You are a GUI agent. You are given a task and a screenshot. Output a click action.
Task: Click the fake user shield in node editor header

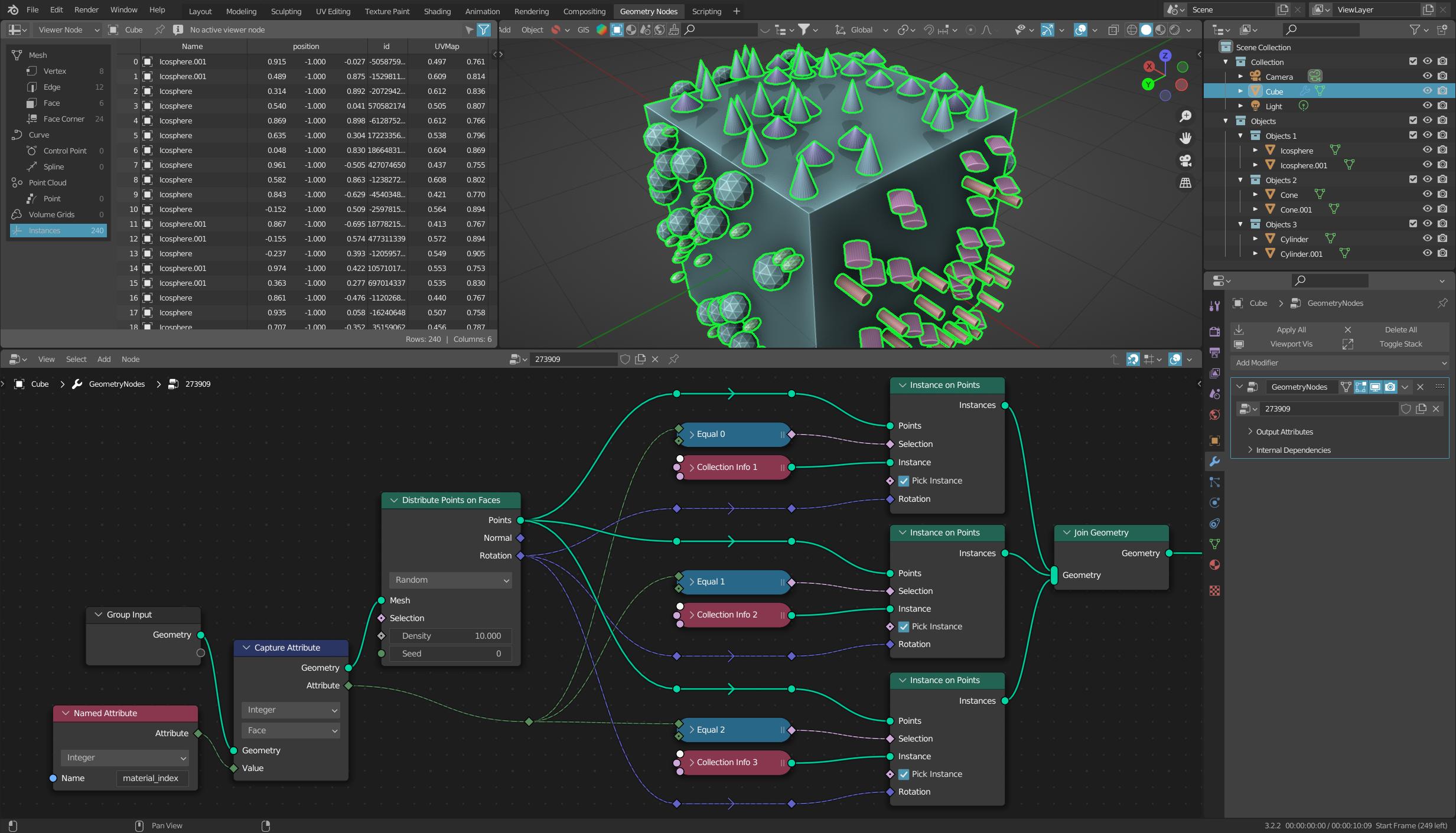click(625, 359)
